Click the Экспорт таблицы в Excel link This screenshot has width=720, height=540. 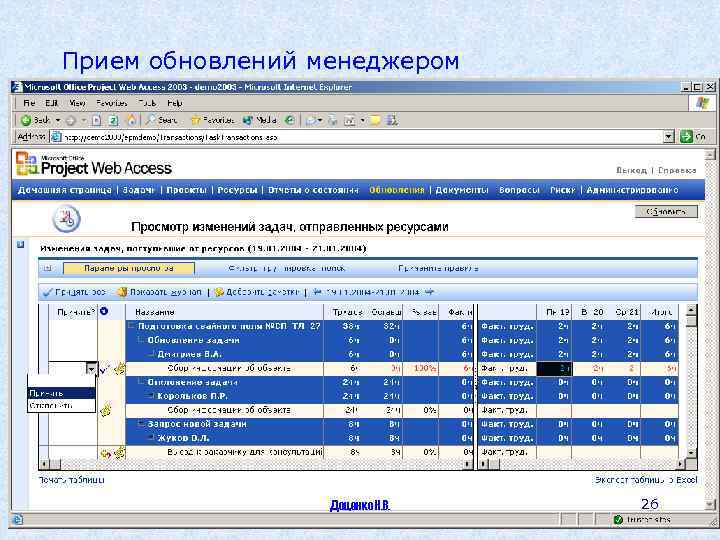[646, 479]
